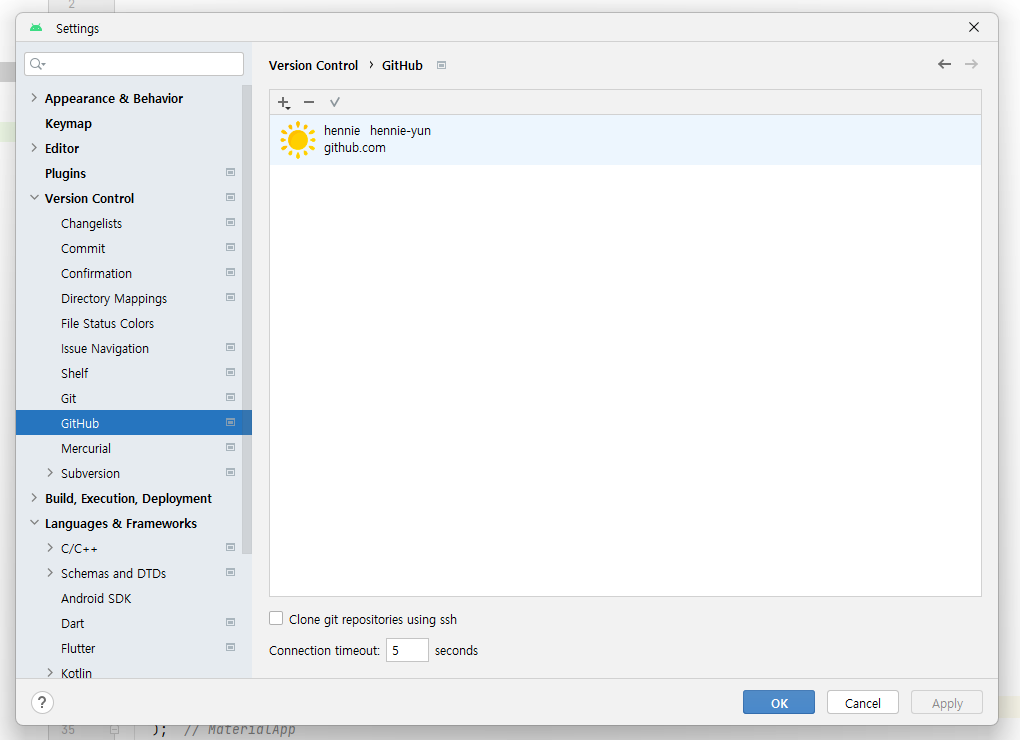The image size is (1020, 740).
Task: Collapse the Version Control section
Action: click(x=34, y=198)
